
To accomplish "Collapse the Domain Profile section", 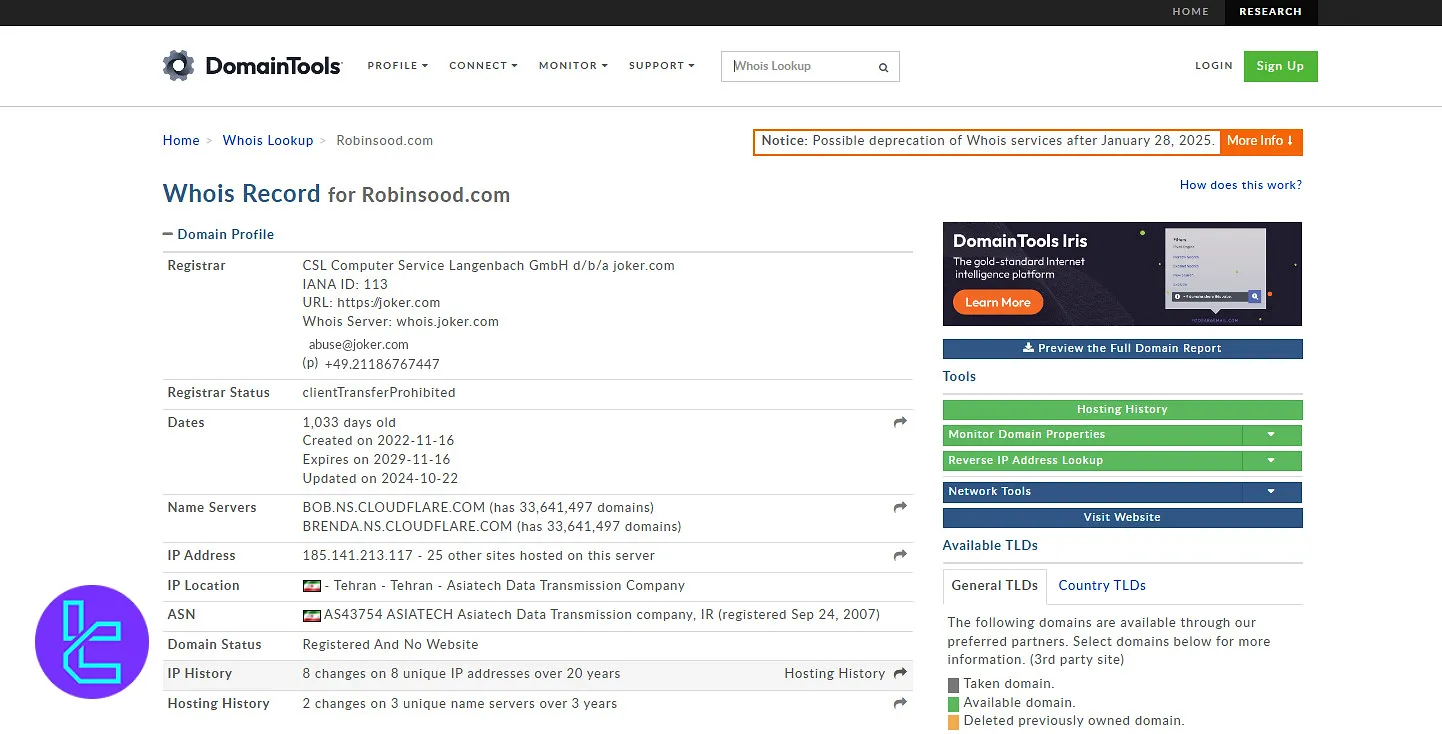I will (167, 233).
